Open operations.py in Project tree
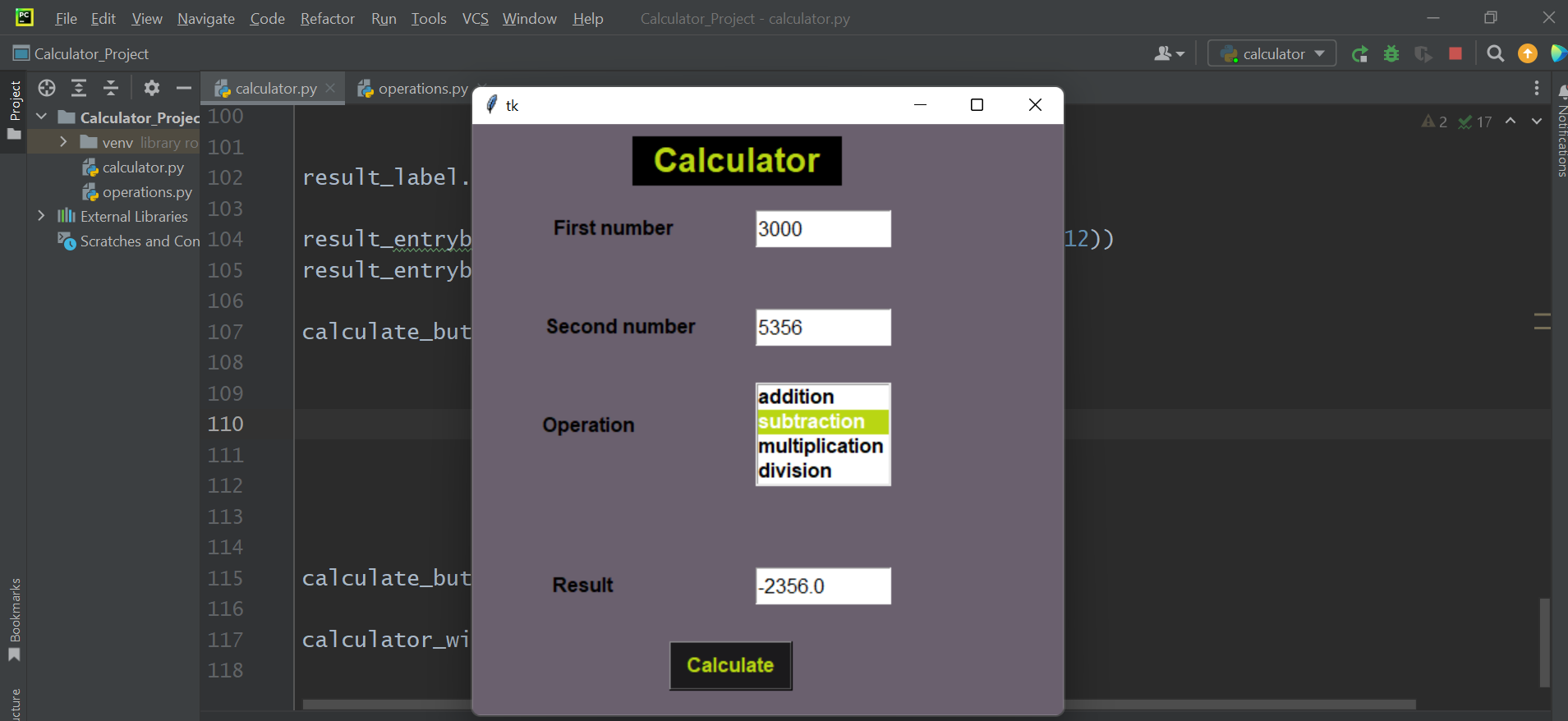This screenshot has width=1568, height=721. tap(138, 192)
